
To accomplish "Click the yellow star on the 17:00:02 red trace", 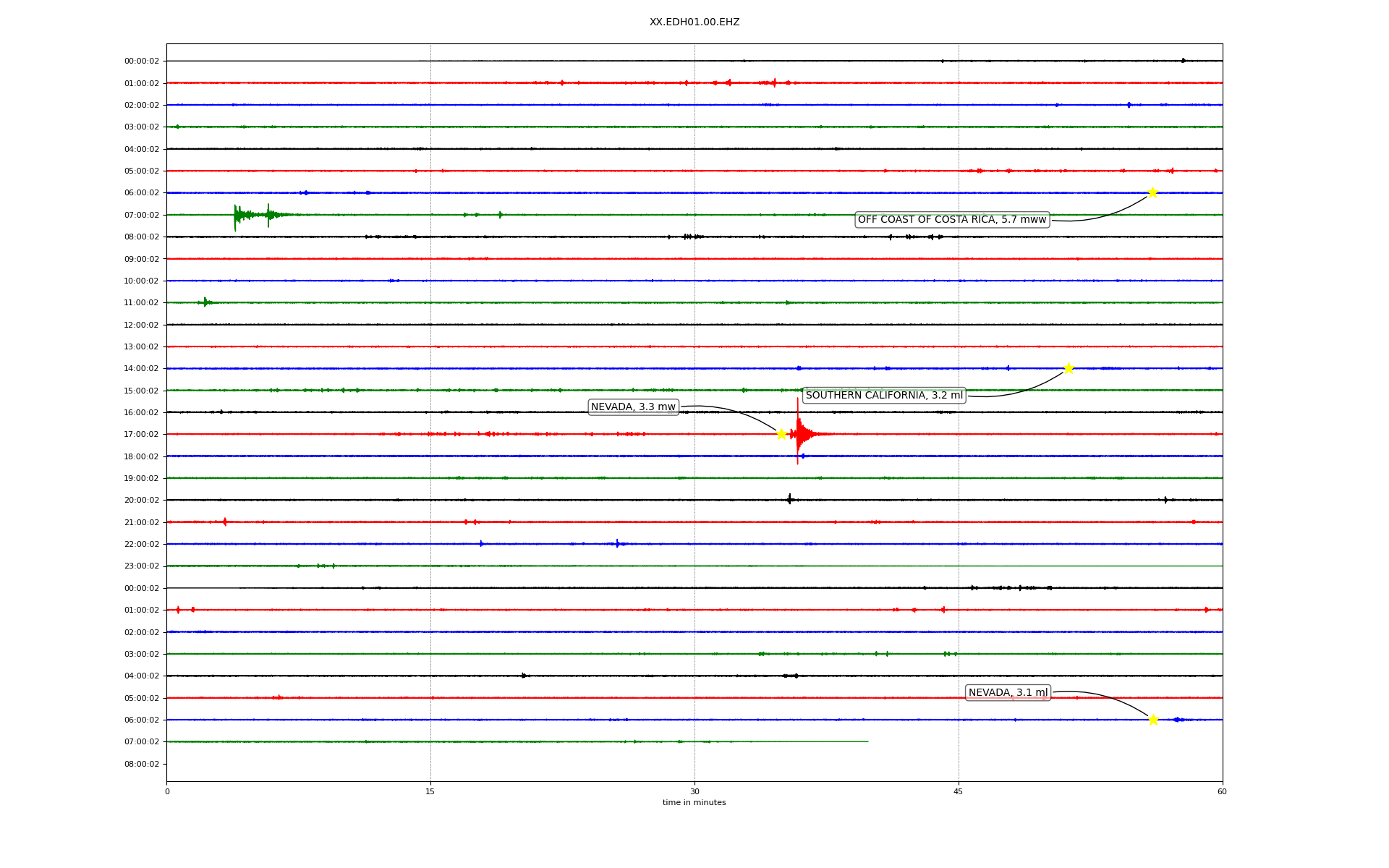I will point(781,434).
